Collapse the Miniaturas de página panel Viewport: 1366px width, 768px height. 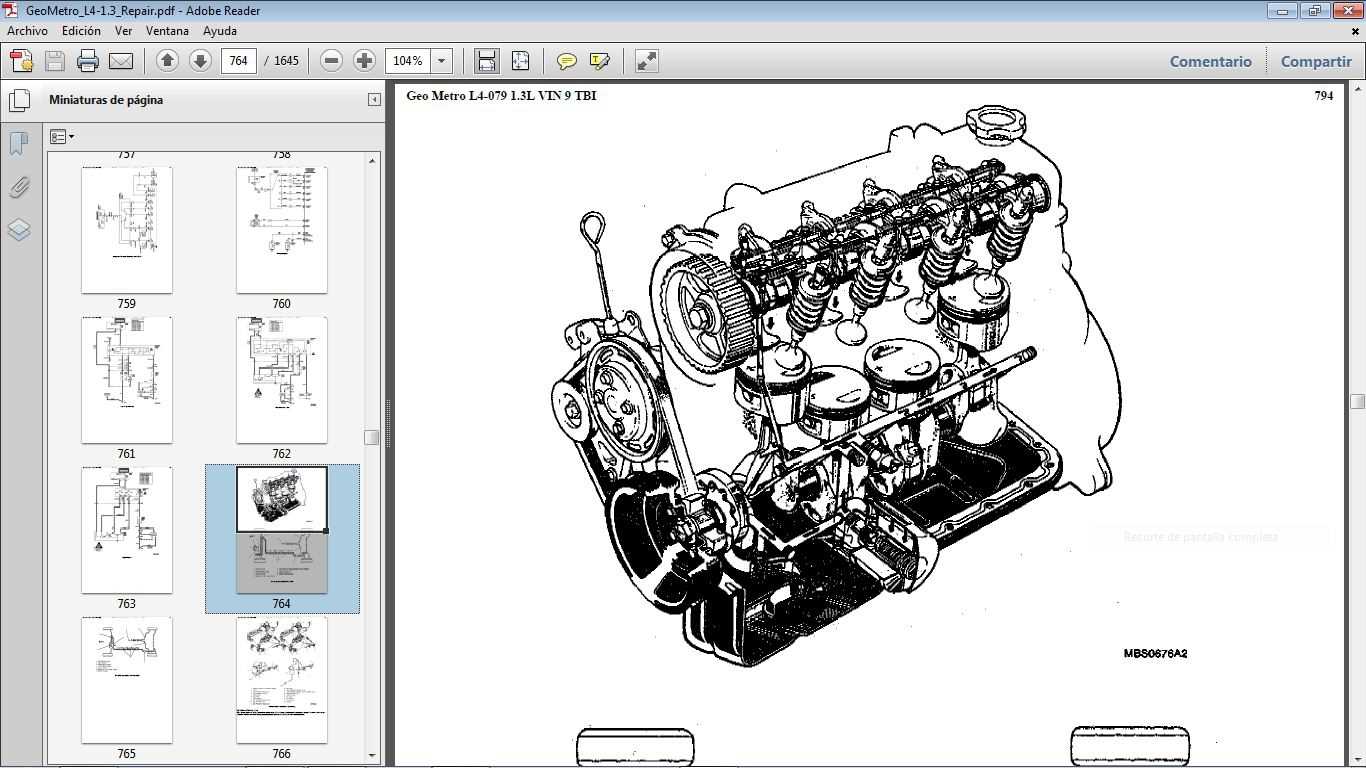click(374, 100)
